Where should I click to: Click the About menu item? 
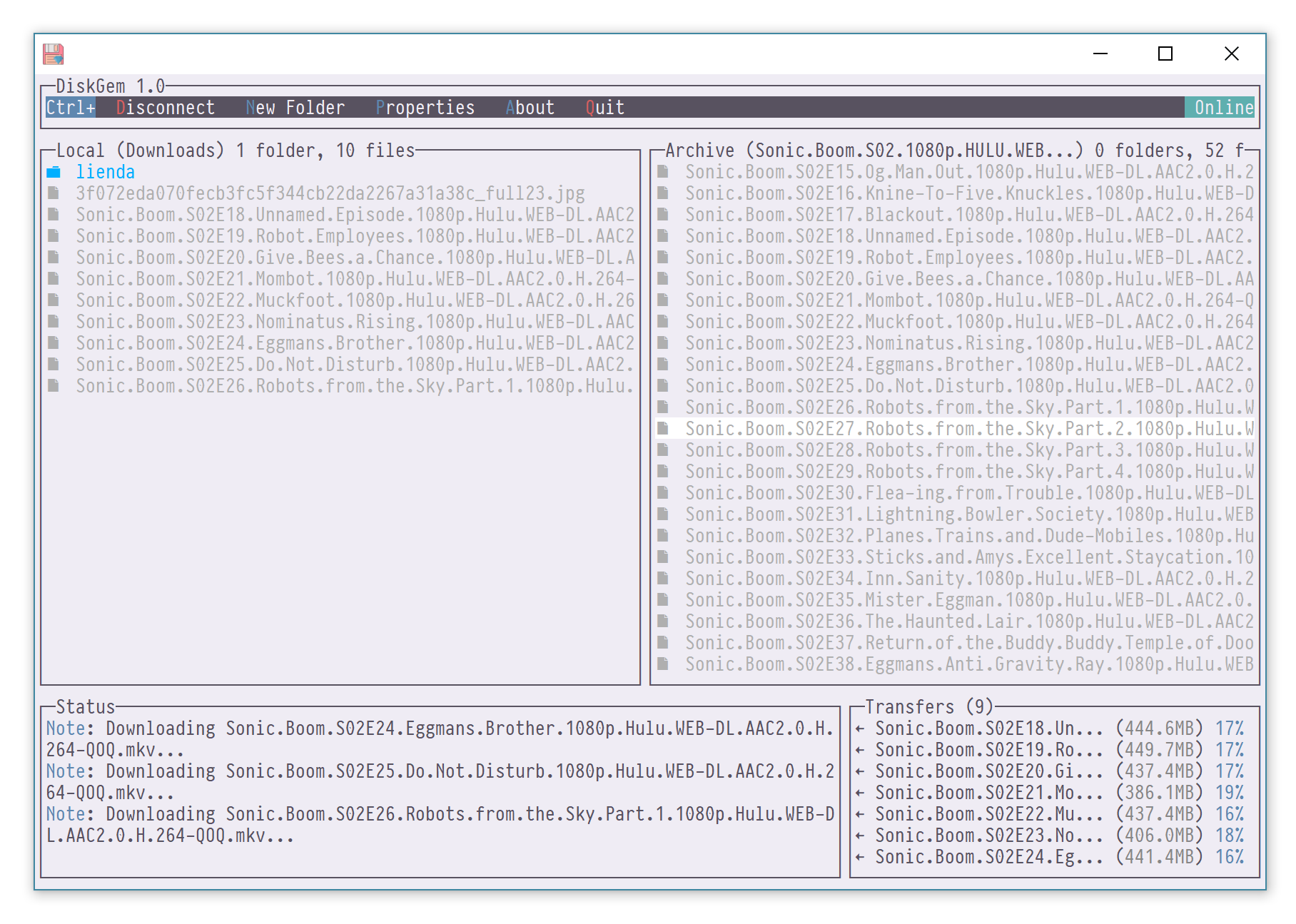[x=530, y=108]
